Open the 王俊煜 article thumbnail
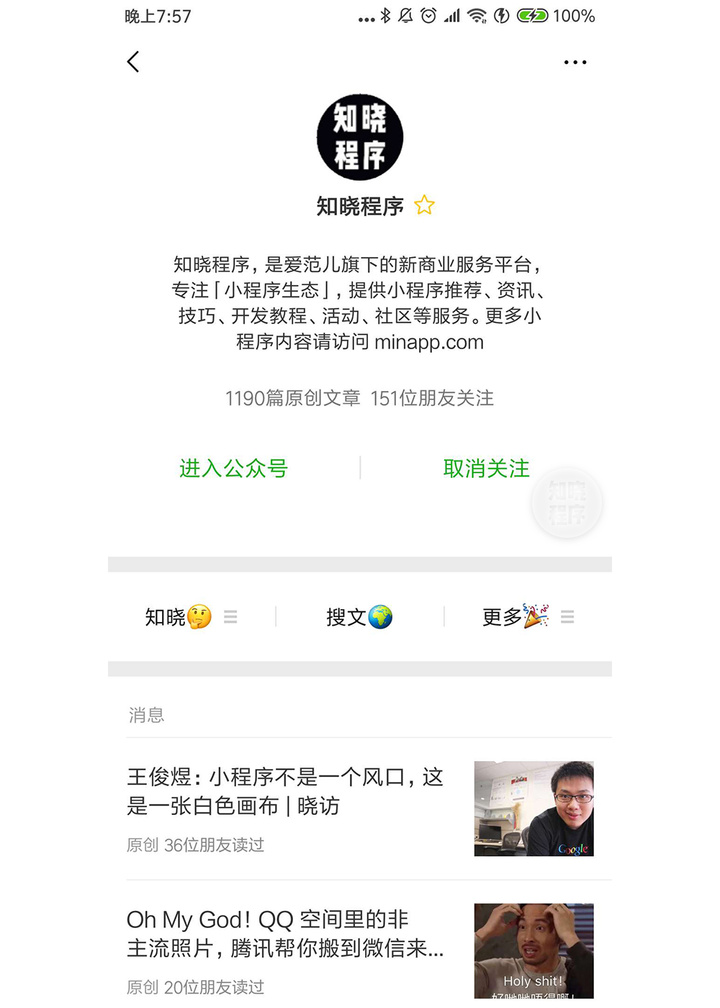This screenshot has width=720, height=1008. tap(534, 809)
